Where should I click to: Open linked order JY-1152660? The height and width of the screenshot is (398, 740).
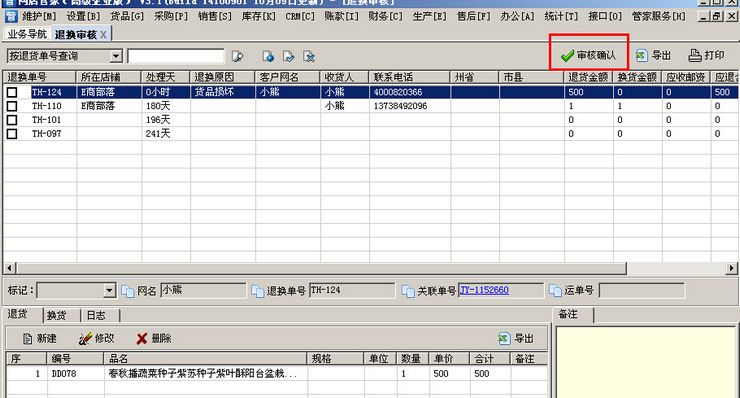click(485, 290)
